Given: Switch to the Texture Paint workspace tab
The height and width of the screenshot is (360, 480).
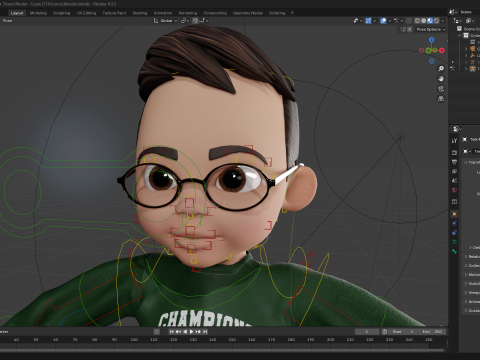Looking at the screenshot, I should tap(114, 13).
